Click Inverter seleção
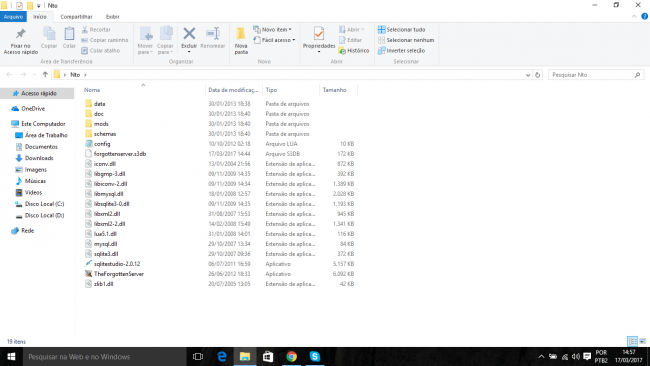This screenshot has width=650, height=366. pyautogui.click(x=402, y=51)
